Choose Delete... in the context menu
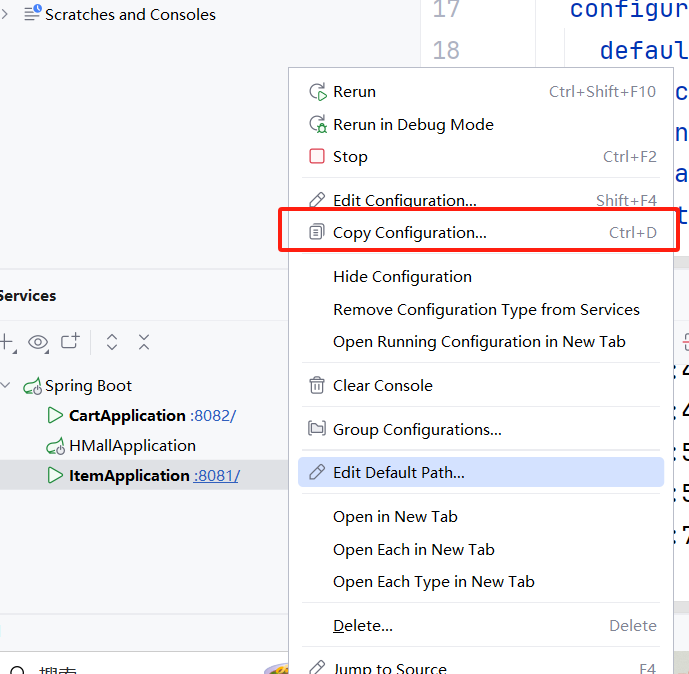The height and width of the screenshot is (674, 689). click(481, 625)
